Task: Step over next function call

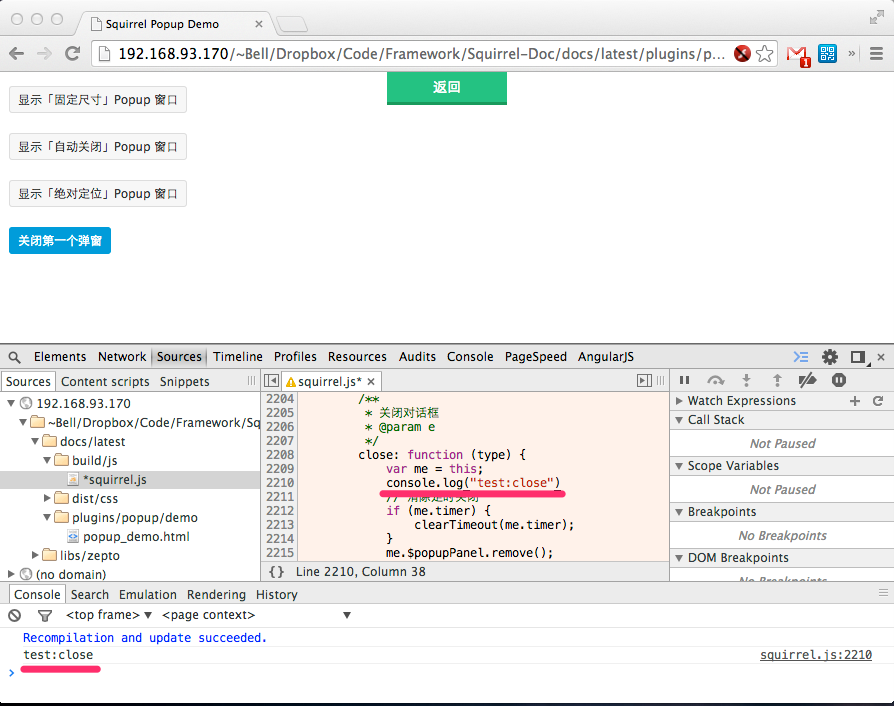Action: [x=716, y=380]
